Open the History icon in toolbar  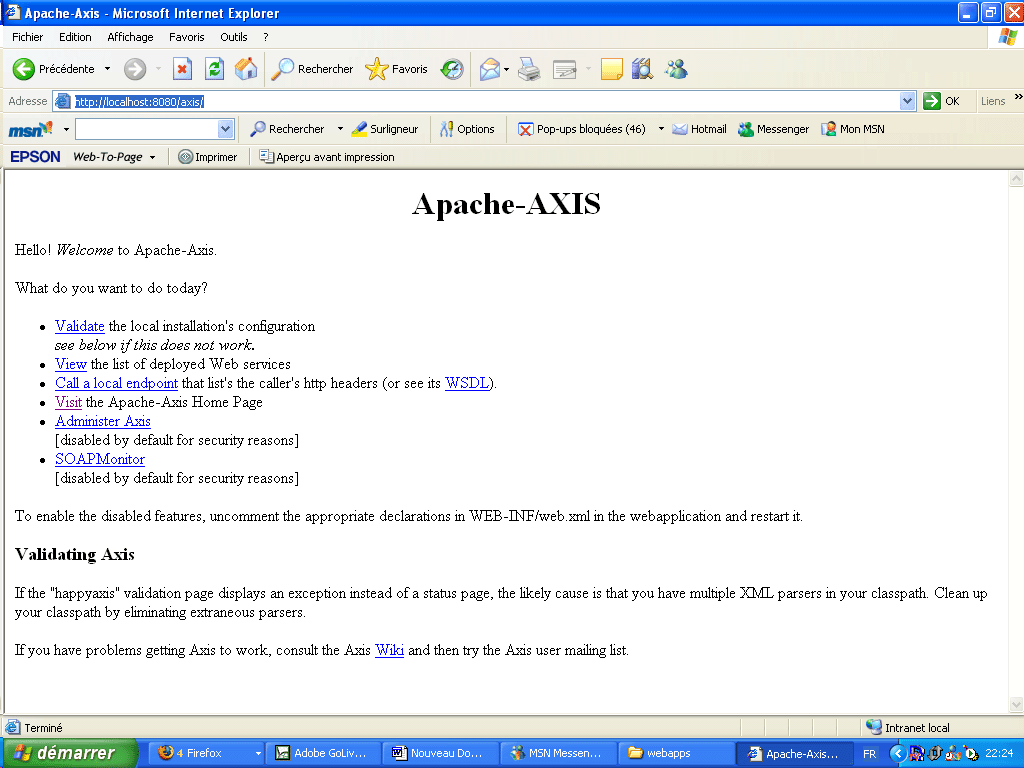[452, 69]
